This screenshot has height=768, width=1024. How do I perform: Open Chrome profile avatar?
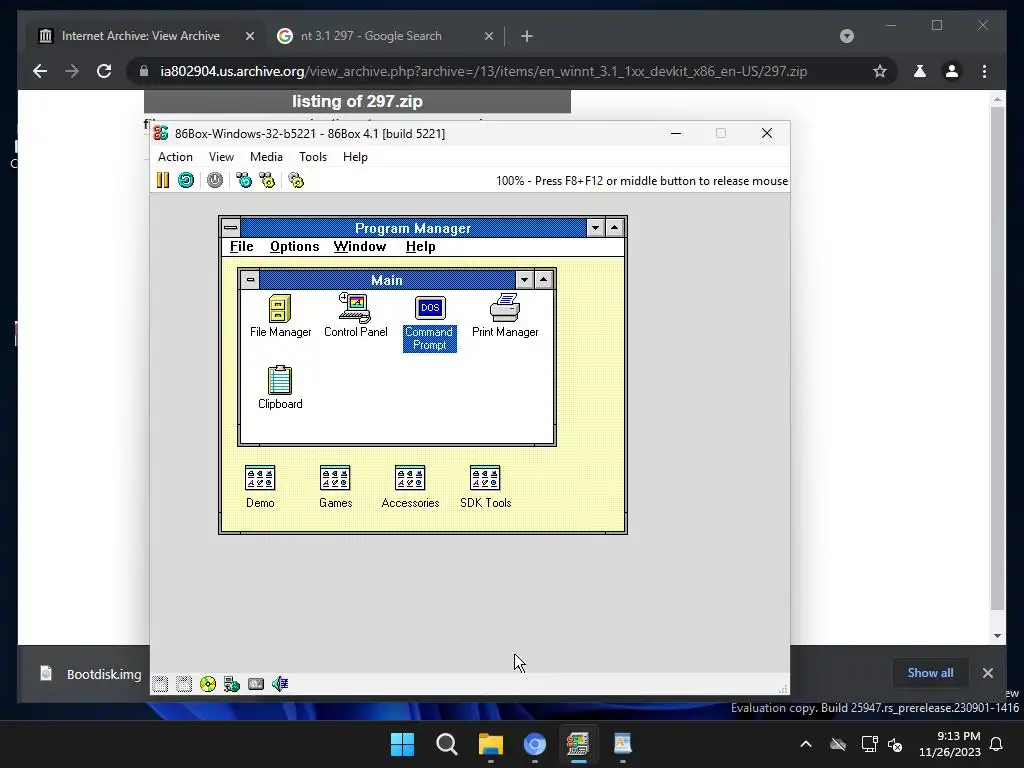click(952, 71)
